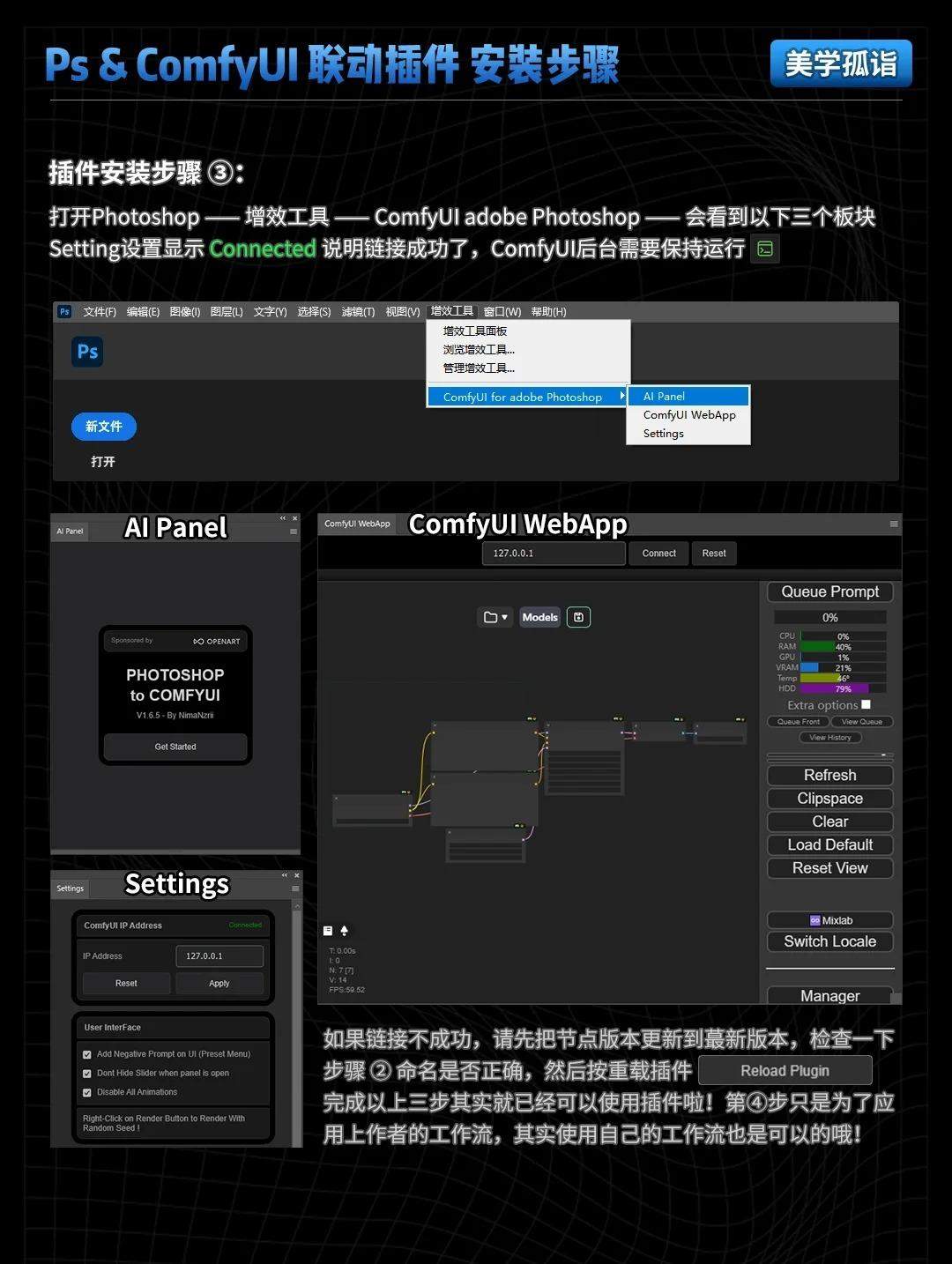Click the Queue Prompt button
Viewport: 952px width, 1264px height.
830,592
